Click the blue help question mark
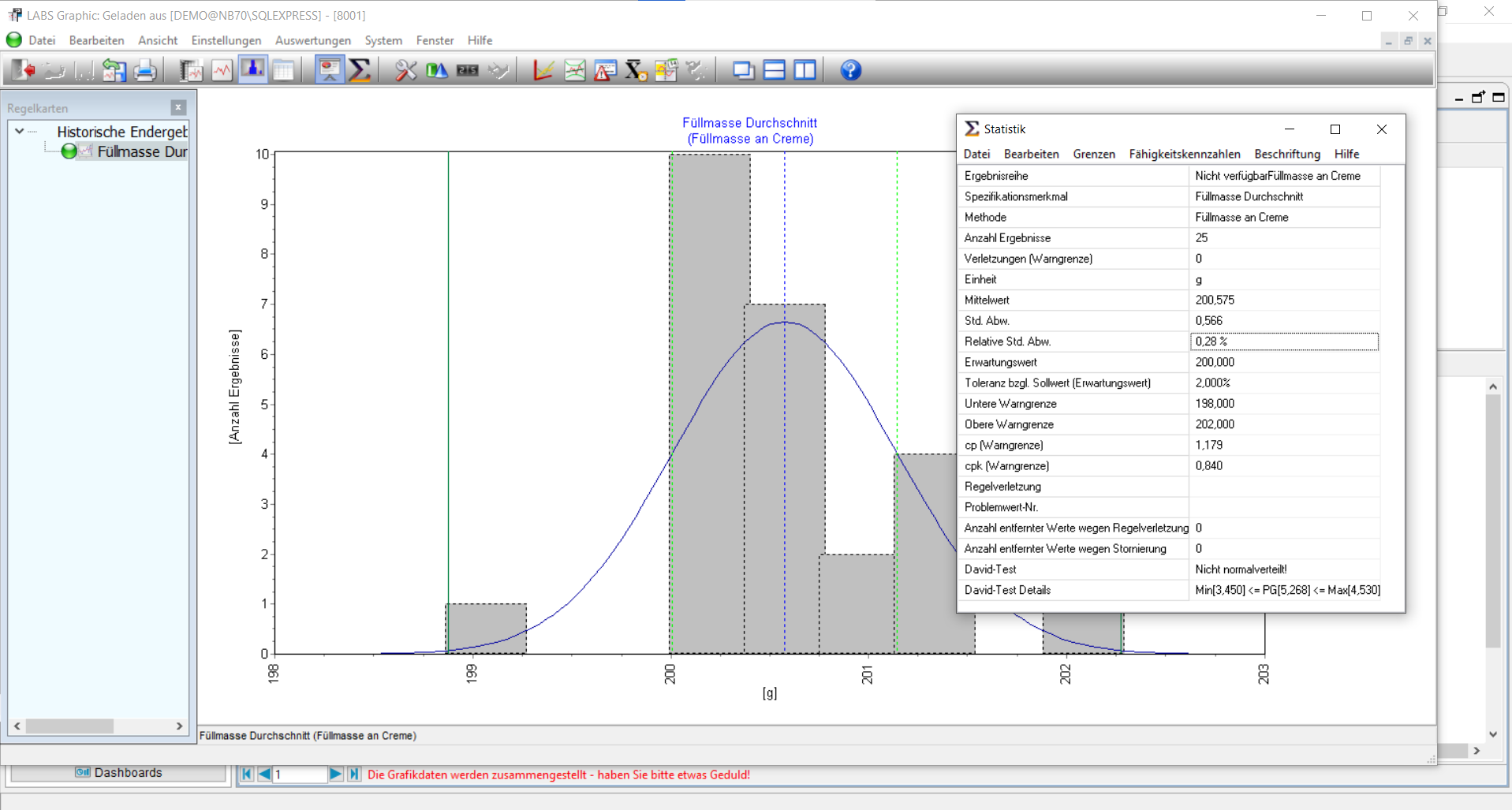 coord(850,71)
